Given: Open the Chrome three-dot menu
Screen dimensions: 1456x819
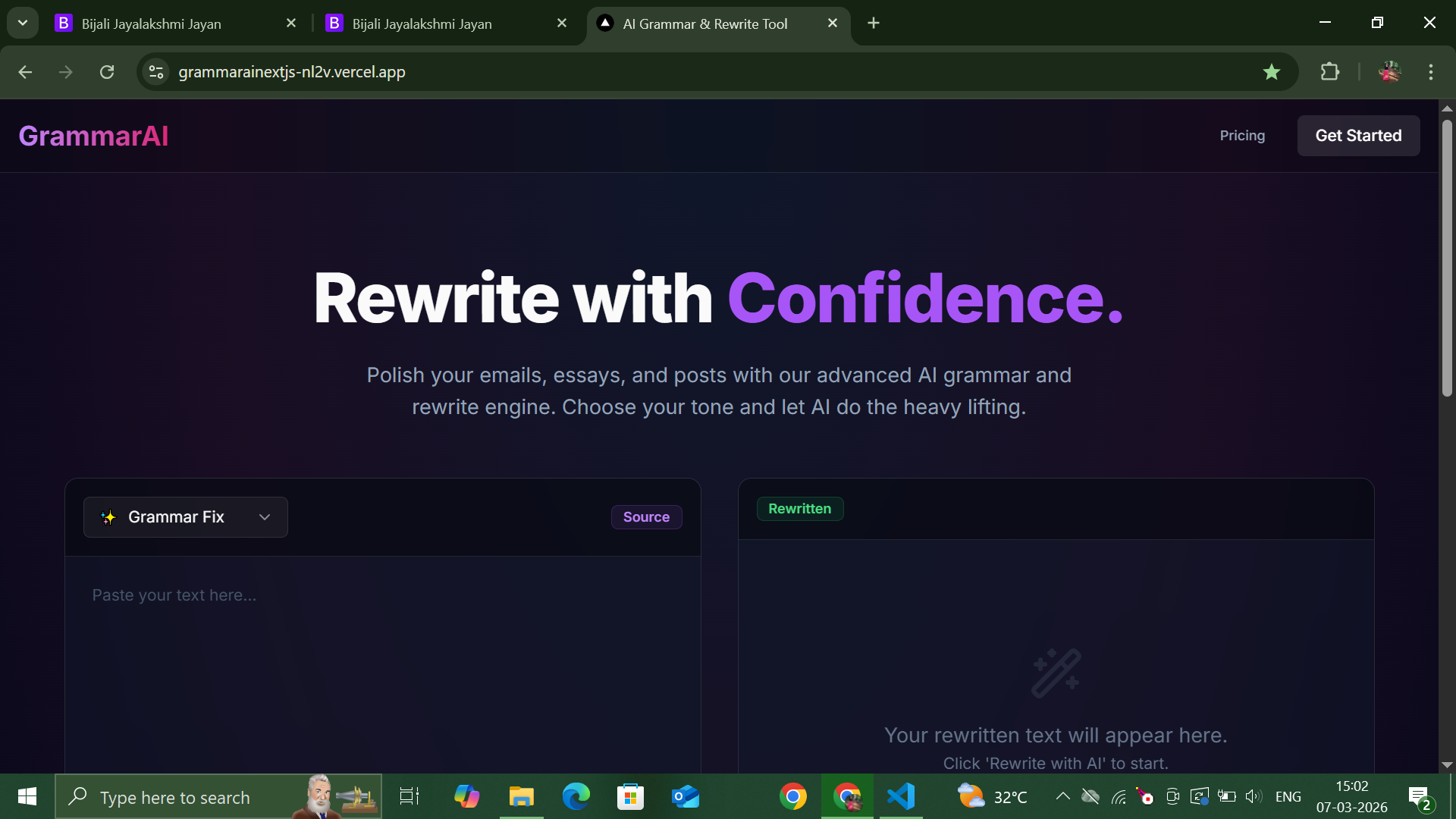Looking at the screenshot, I should (1431, 72).
